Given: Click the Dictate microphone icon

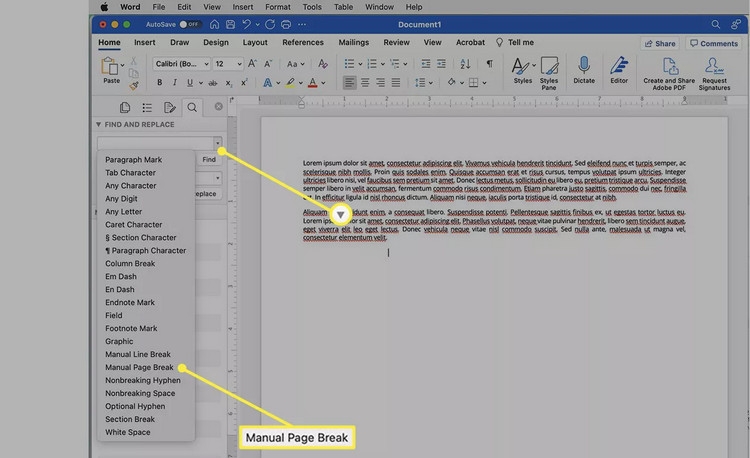Looking at the screenshot, I should point(584,65).
